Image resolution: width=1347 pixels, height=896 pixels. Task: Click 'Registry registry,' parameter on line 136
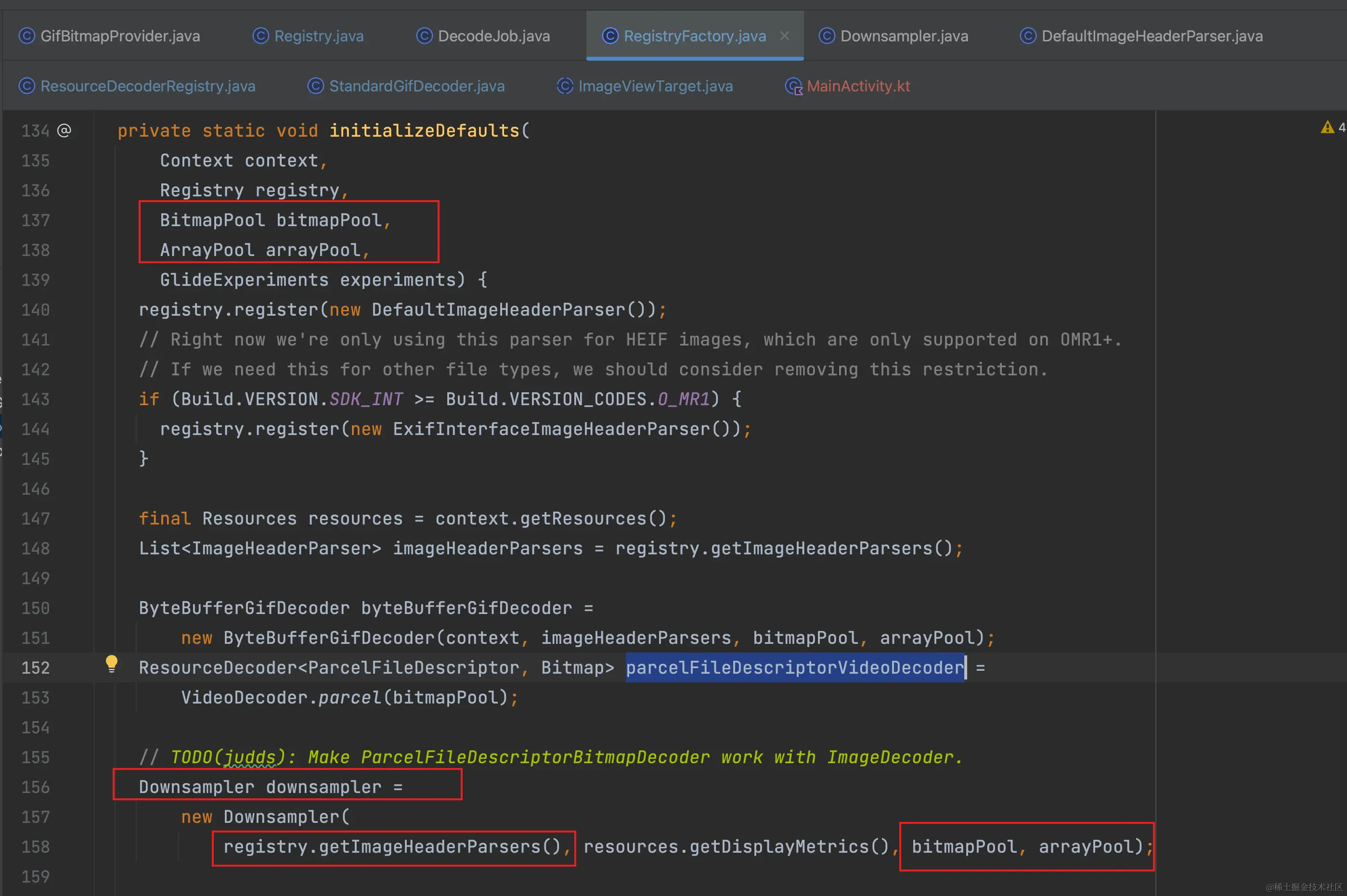pos(254,190)
